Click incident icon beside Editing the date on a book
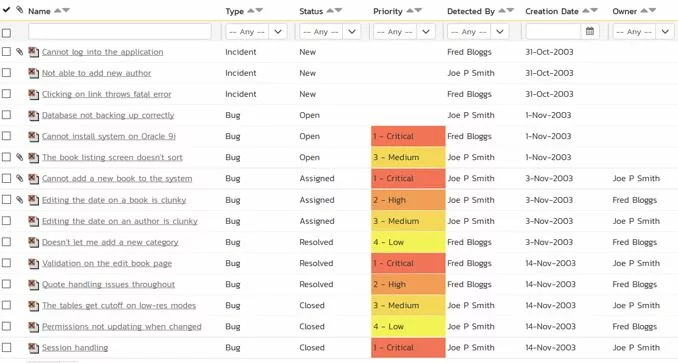678x363 pixels. click(x=34, y=200)
